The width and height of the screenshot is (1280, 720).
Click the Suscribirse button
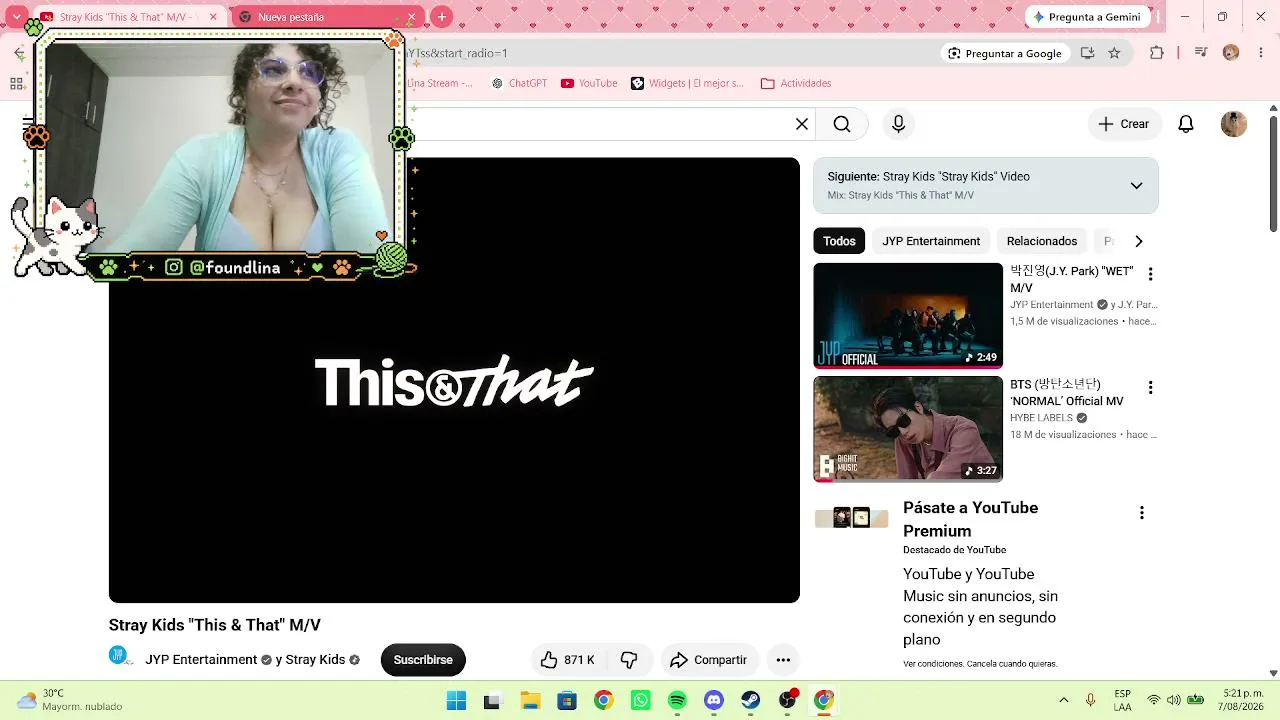(423, 660)
